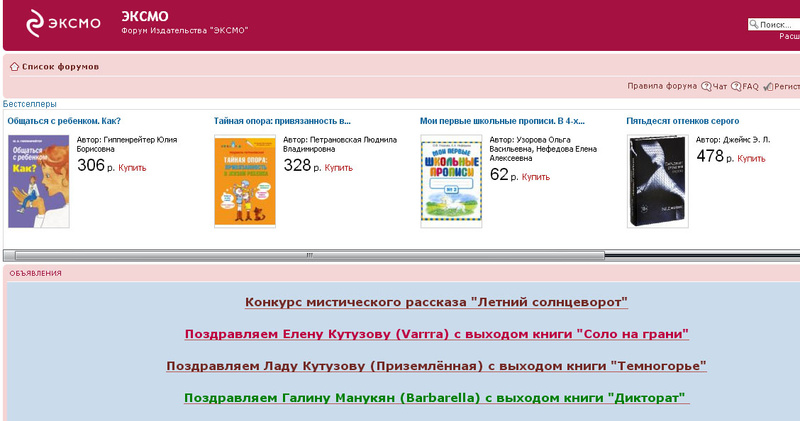800x421 pixels.
Task: Open the Чат link
Action: tap(719, 87)
